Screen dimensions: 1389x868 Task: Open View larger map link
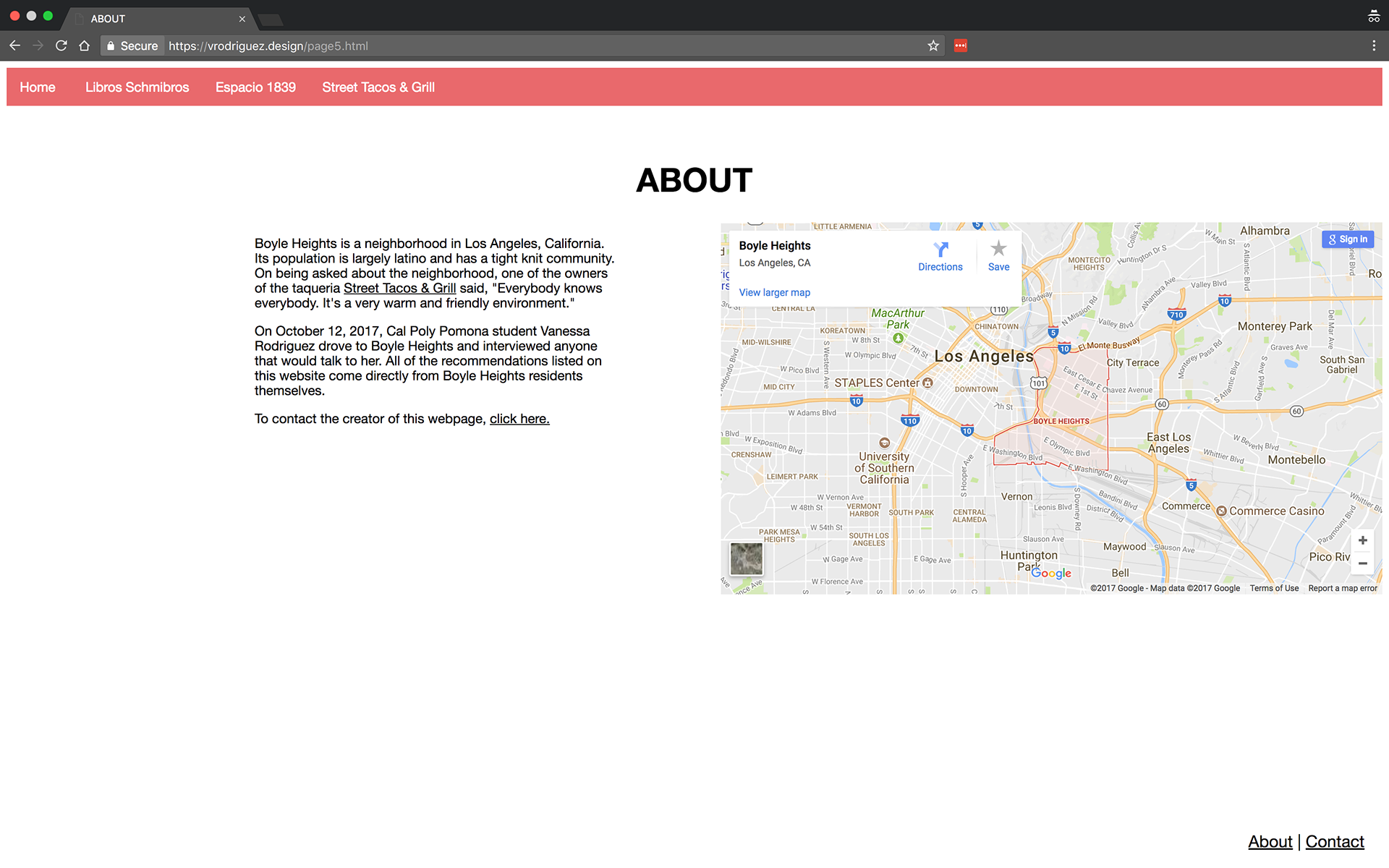(x=774, y=292)
